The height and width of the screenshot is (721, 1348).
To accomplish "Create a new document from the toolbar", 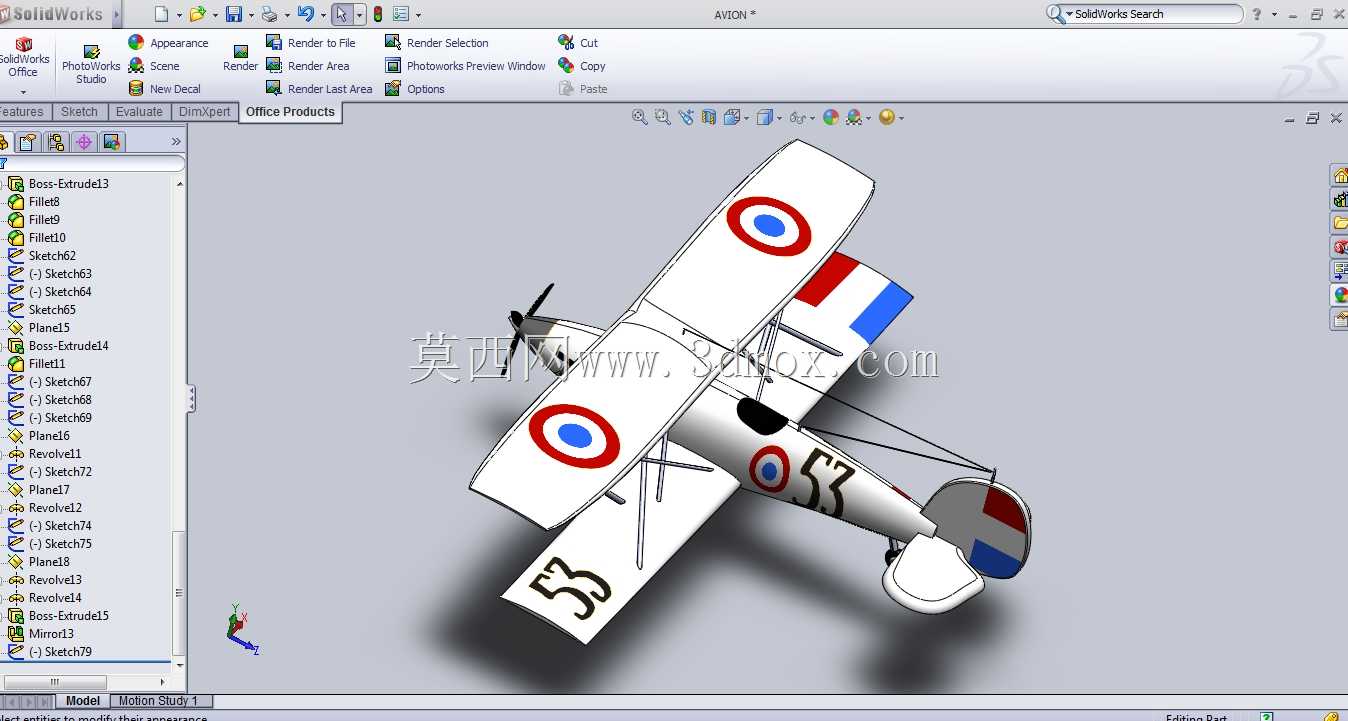I will pos(162,14).
